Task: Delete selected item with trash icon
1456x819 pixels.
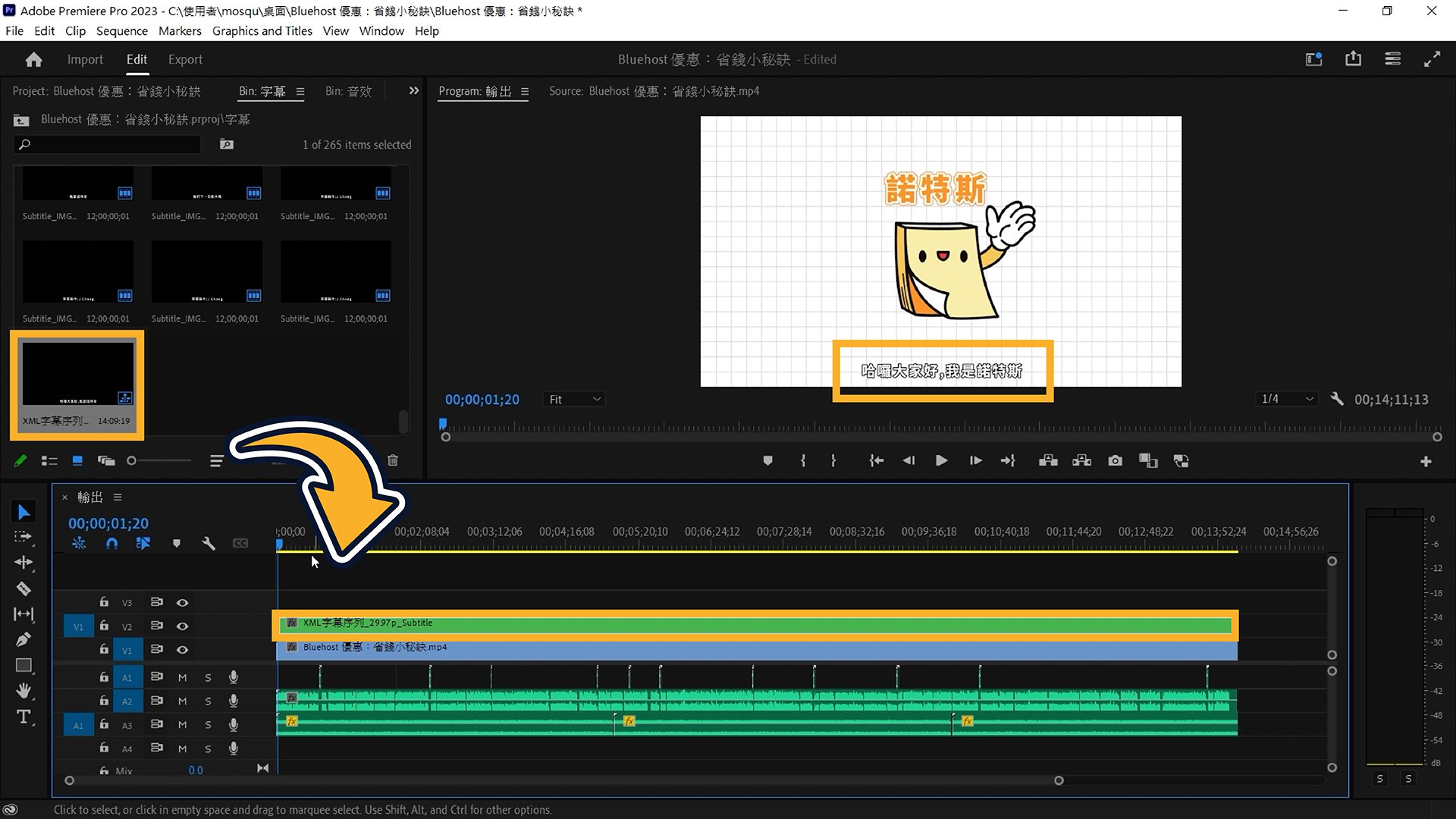Action: point(393,460)
